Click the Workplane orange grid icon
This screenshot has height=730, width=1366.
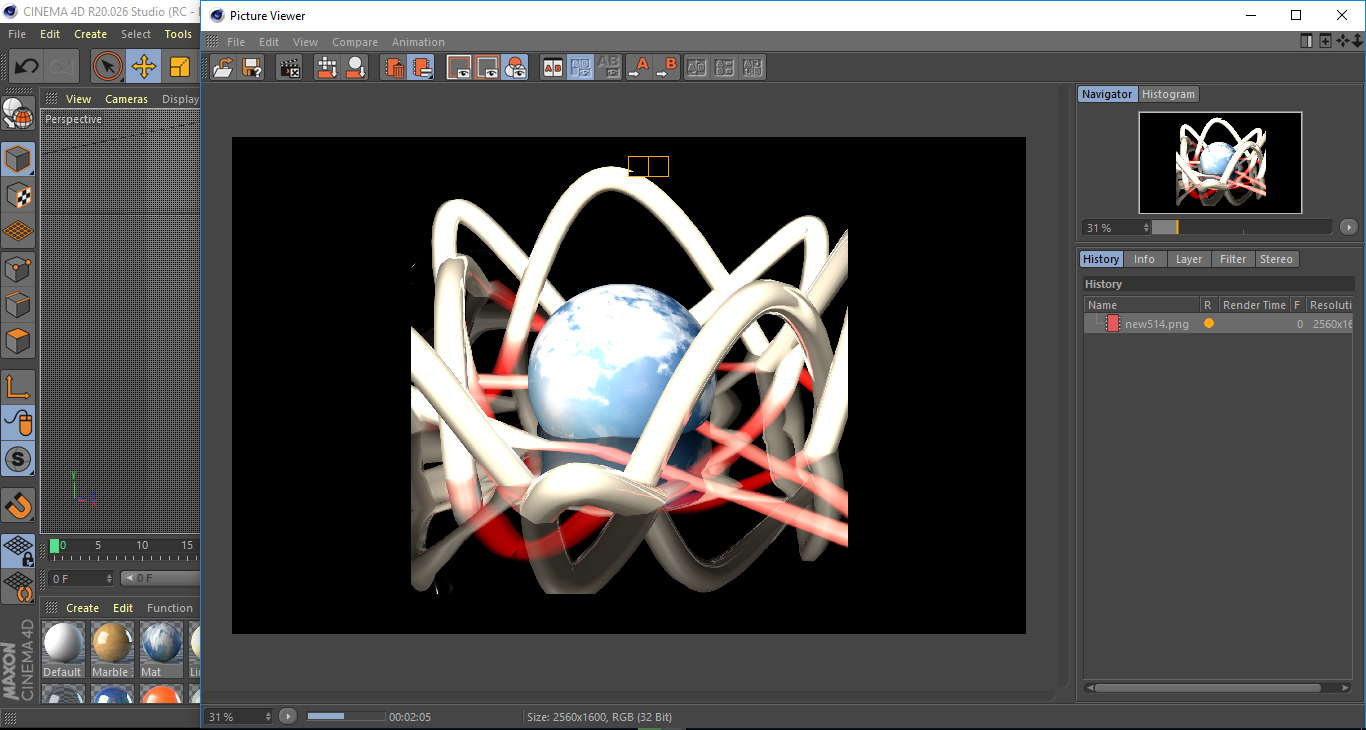[x=18, y=231]
